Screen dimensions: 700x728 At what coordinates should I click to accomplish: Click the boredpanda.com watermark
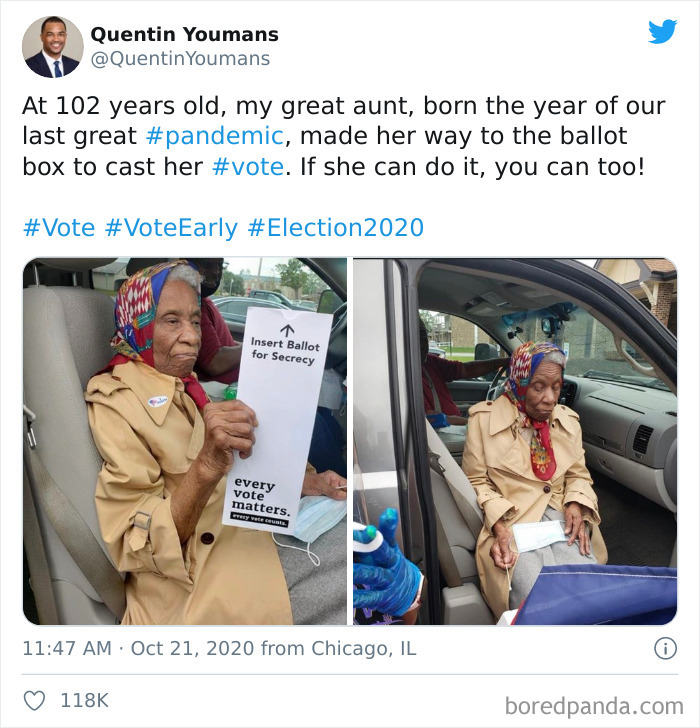coord(594,706)
